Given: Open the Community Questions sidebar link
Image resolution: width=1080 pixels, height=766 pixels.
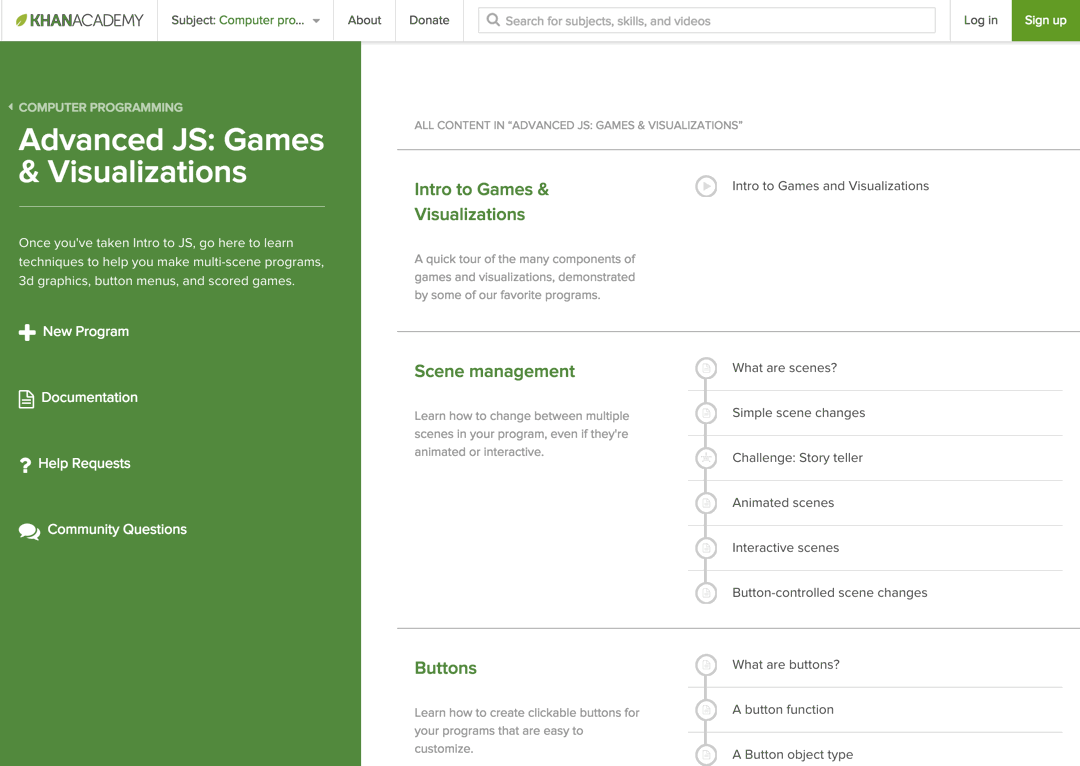Looking at the screenshot, I should [x=117, y=530].
